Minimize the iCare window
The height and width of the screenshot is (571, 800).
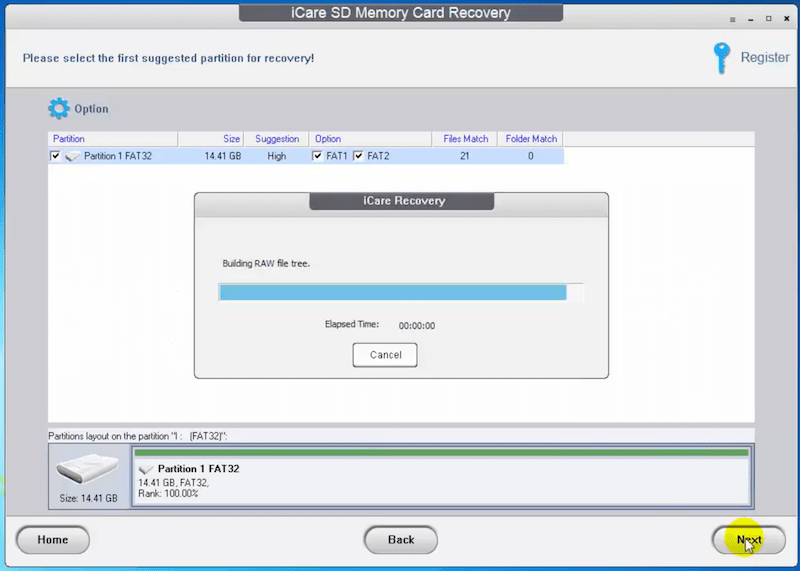click(x=751, y=19)
